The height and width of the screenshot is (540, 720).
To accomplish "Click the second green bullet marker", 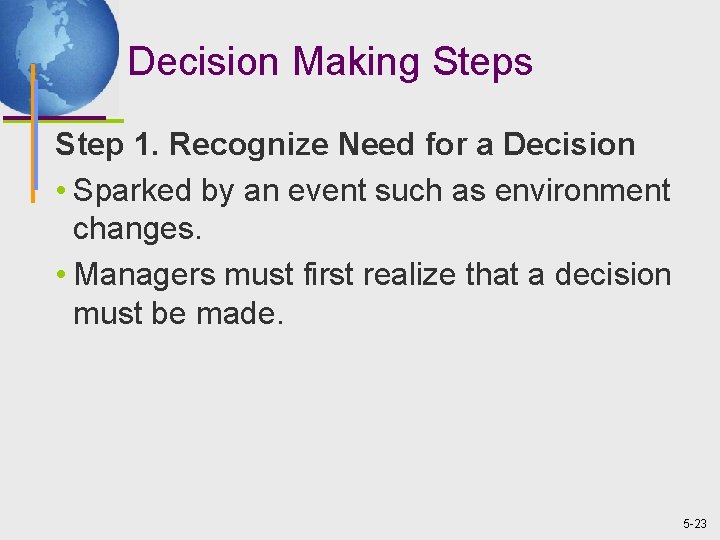I will click(x=61, y=274).
